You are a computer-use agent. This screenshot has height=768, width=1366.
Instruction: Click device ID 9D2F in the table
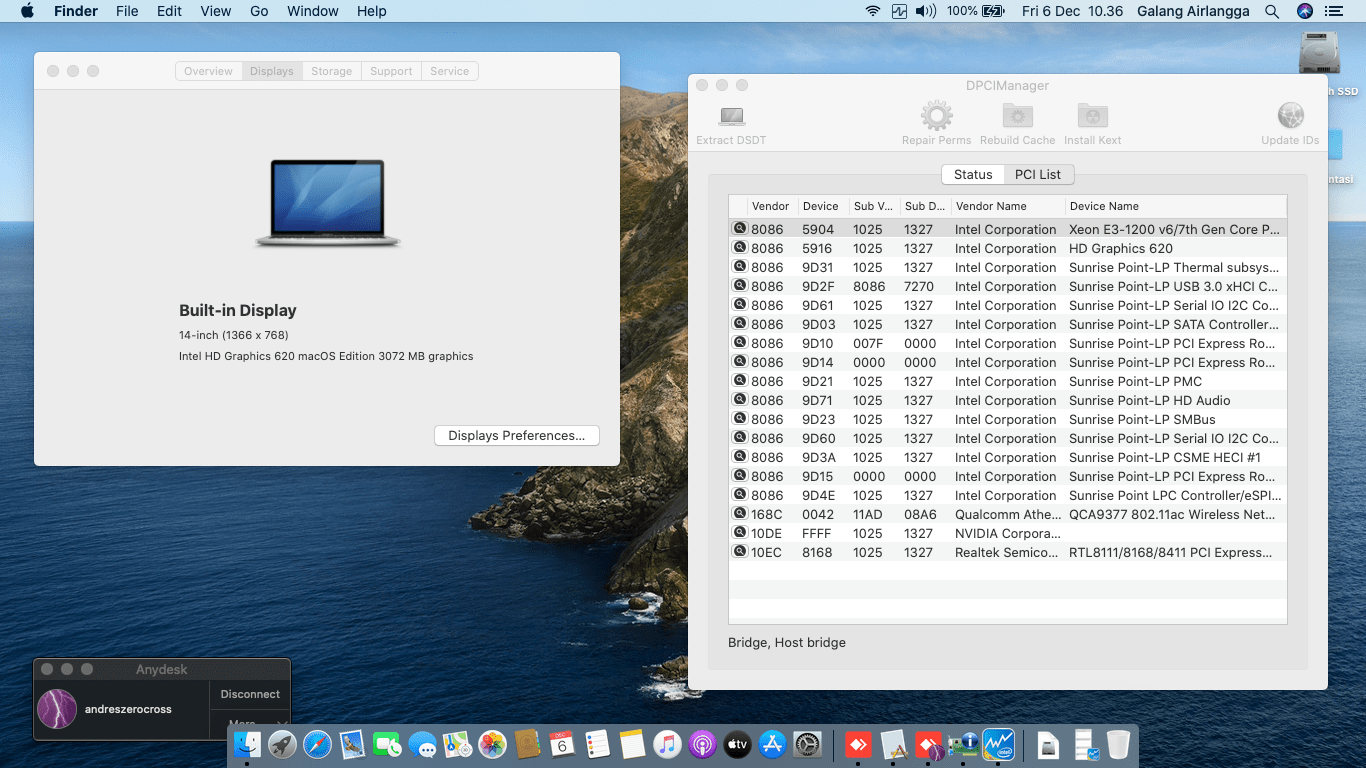(818, 287)
